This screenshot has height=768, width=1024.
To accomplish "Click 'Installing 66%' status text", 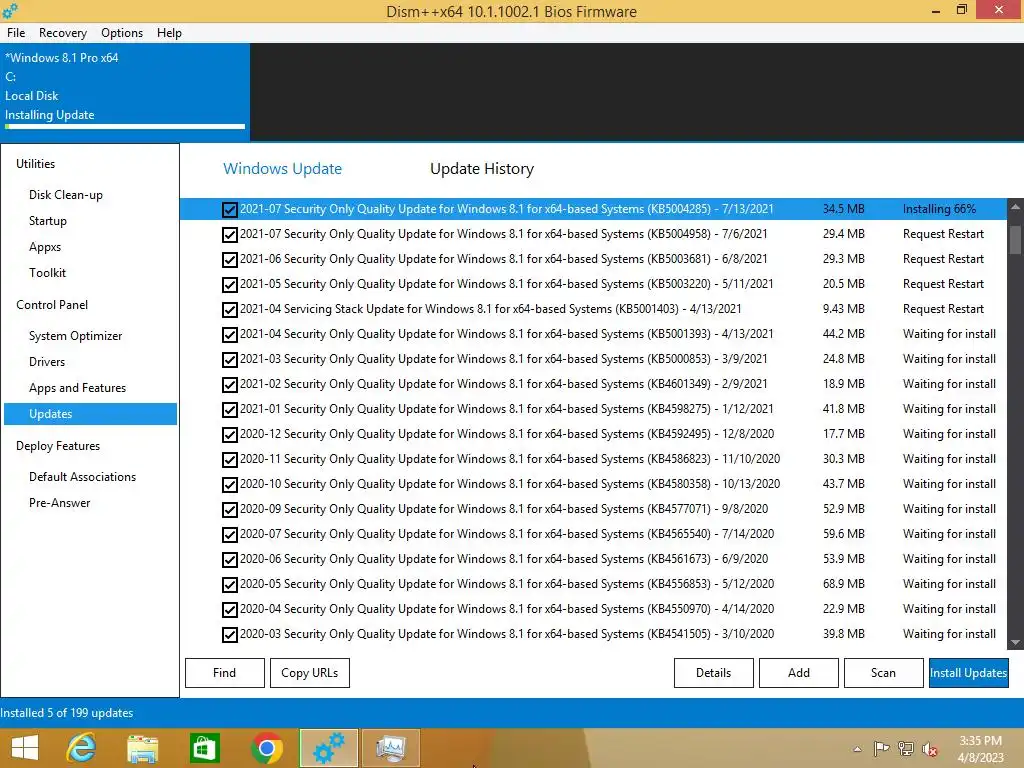I will point(939,209).
